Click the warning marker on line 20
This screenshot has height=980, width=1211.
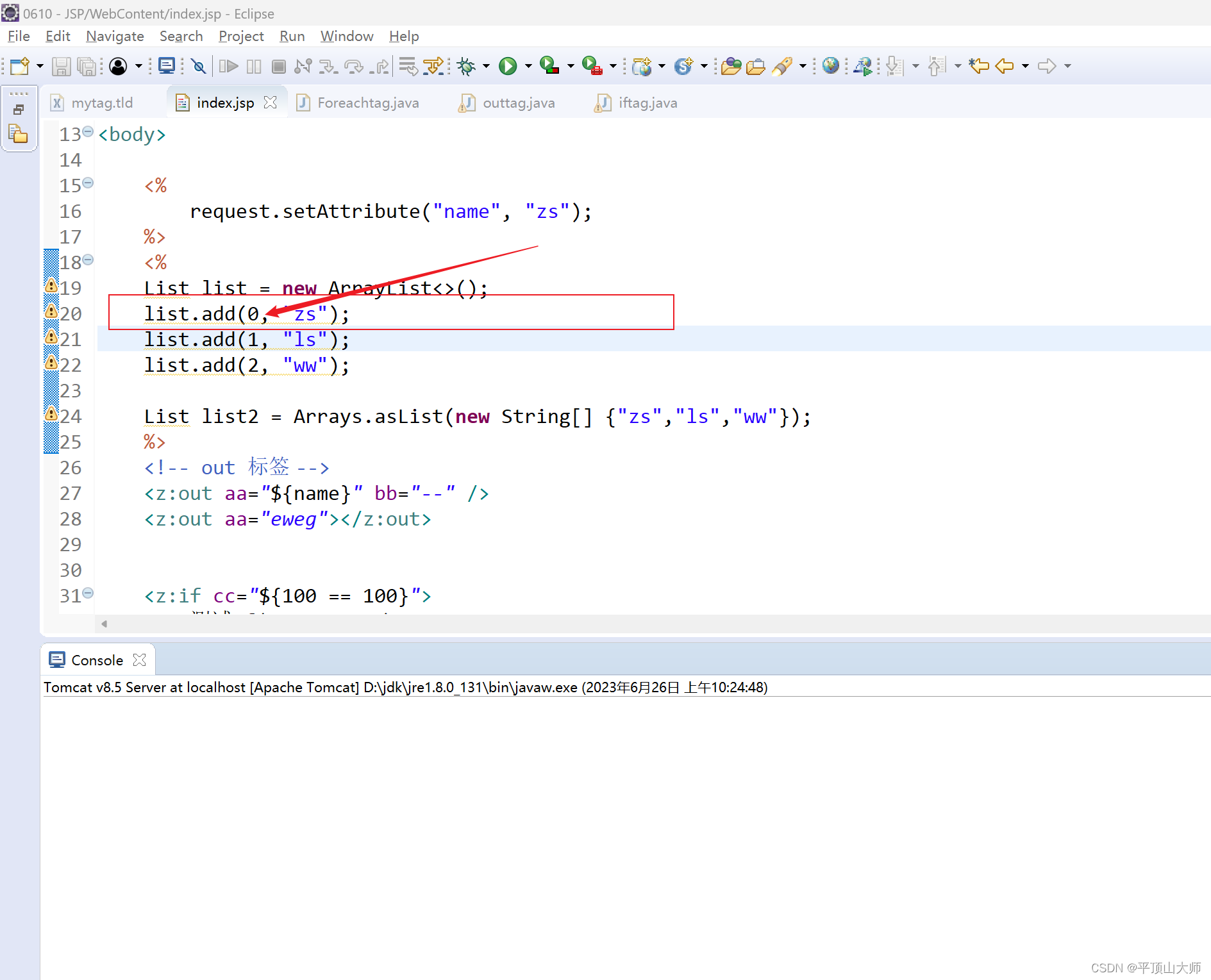click(51, 311)
